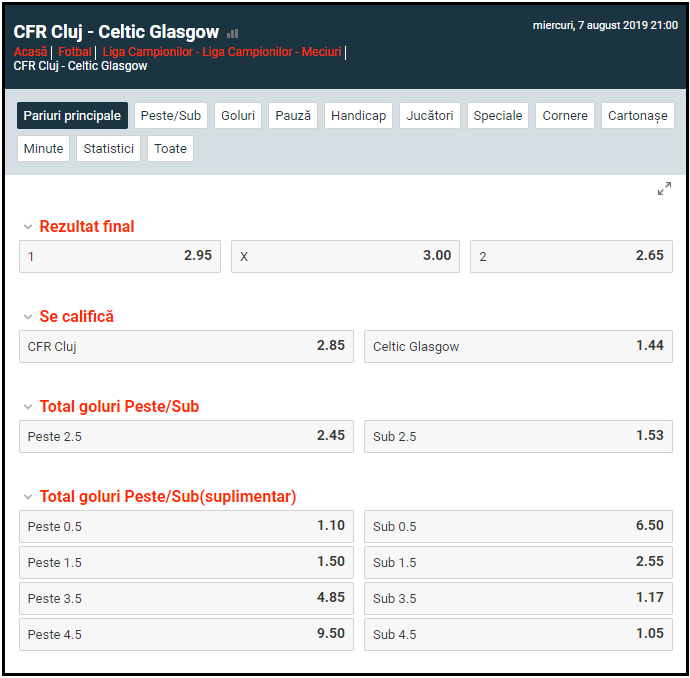Pick Celtic Glasgow to qualify at 1.44
Viewport: 690px width, 678px height.
click(518, 347)
